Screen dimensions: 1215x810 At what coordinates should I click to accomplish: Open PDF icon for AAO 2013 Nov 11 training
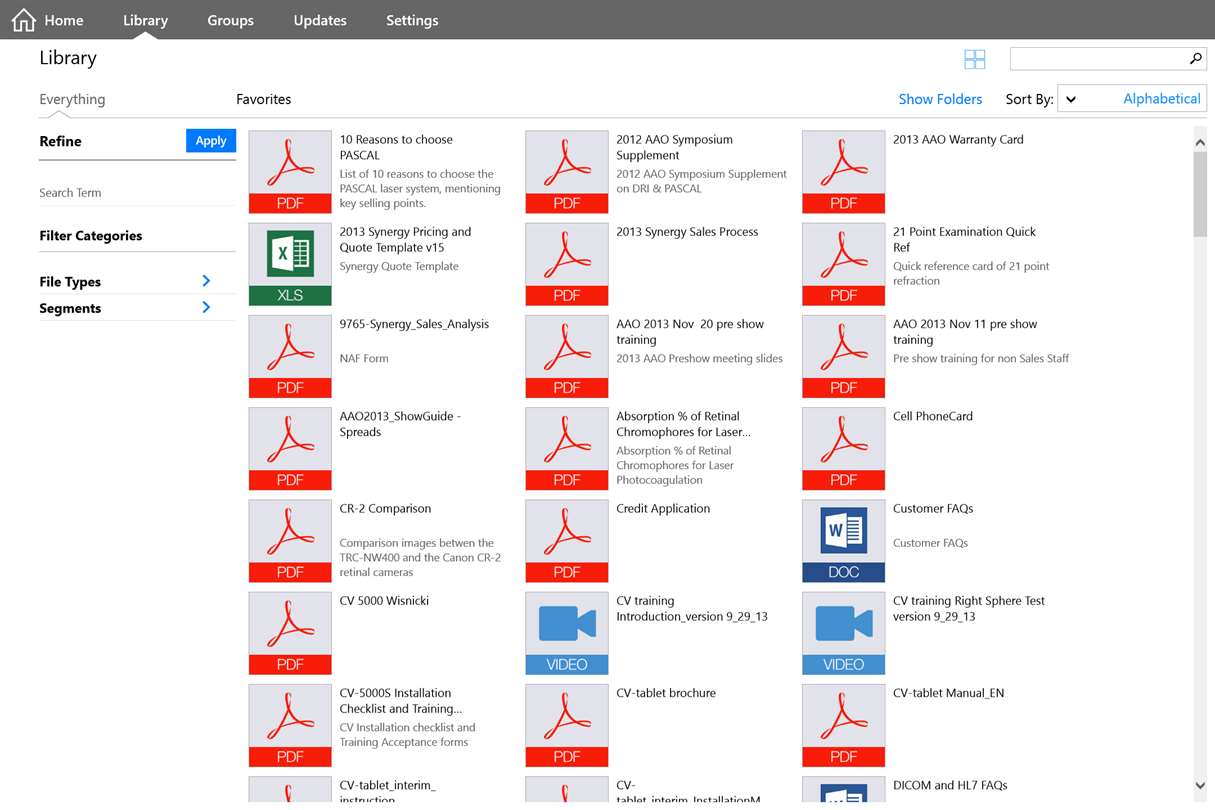(844, 357)
